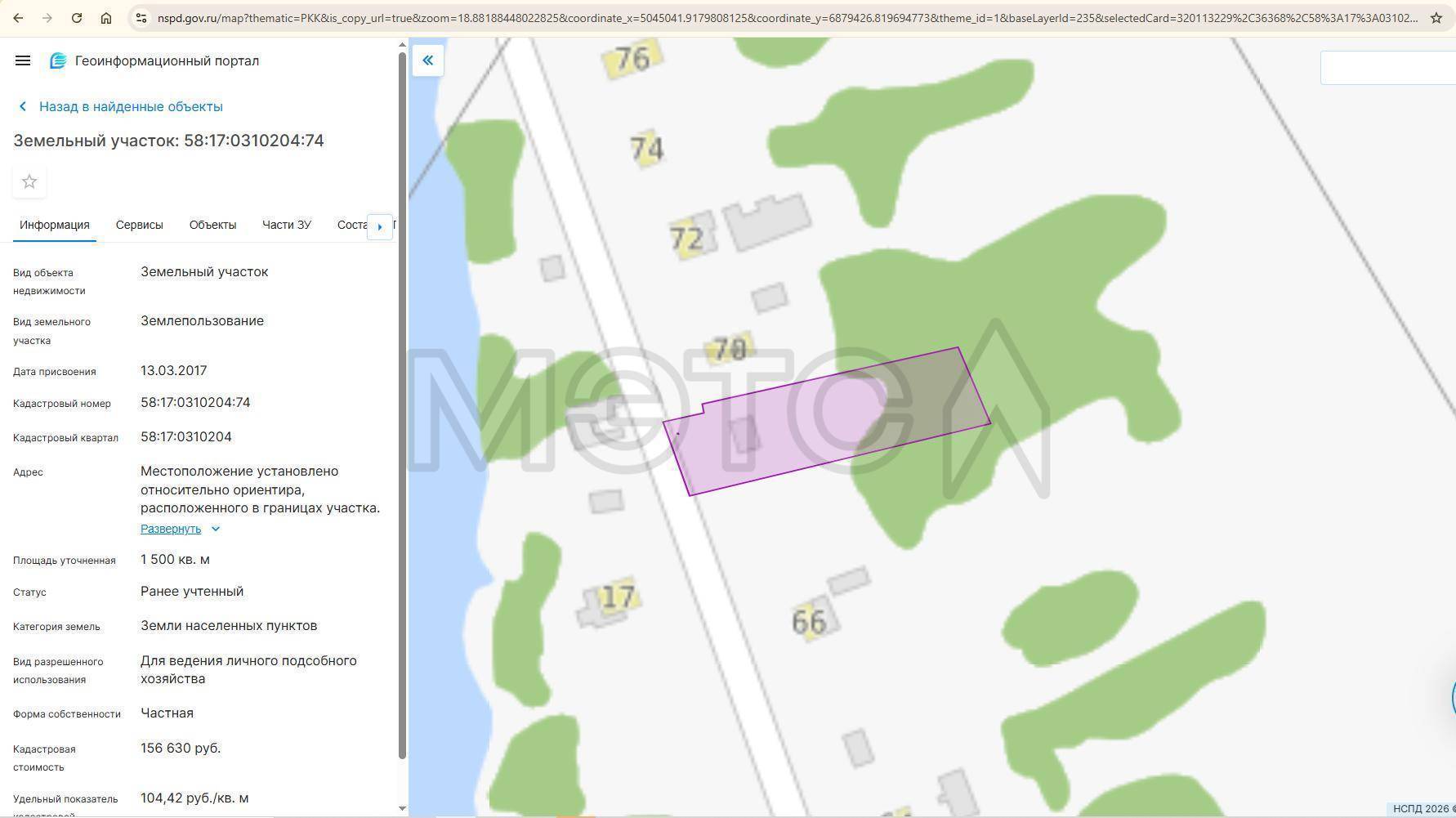
Task: Select the Части ЗУ tab
Action: pos(286,225)
